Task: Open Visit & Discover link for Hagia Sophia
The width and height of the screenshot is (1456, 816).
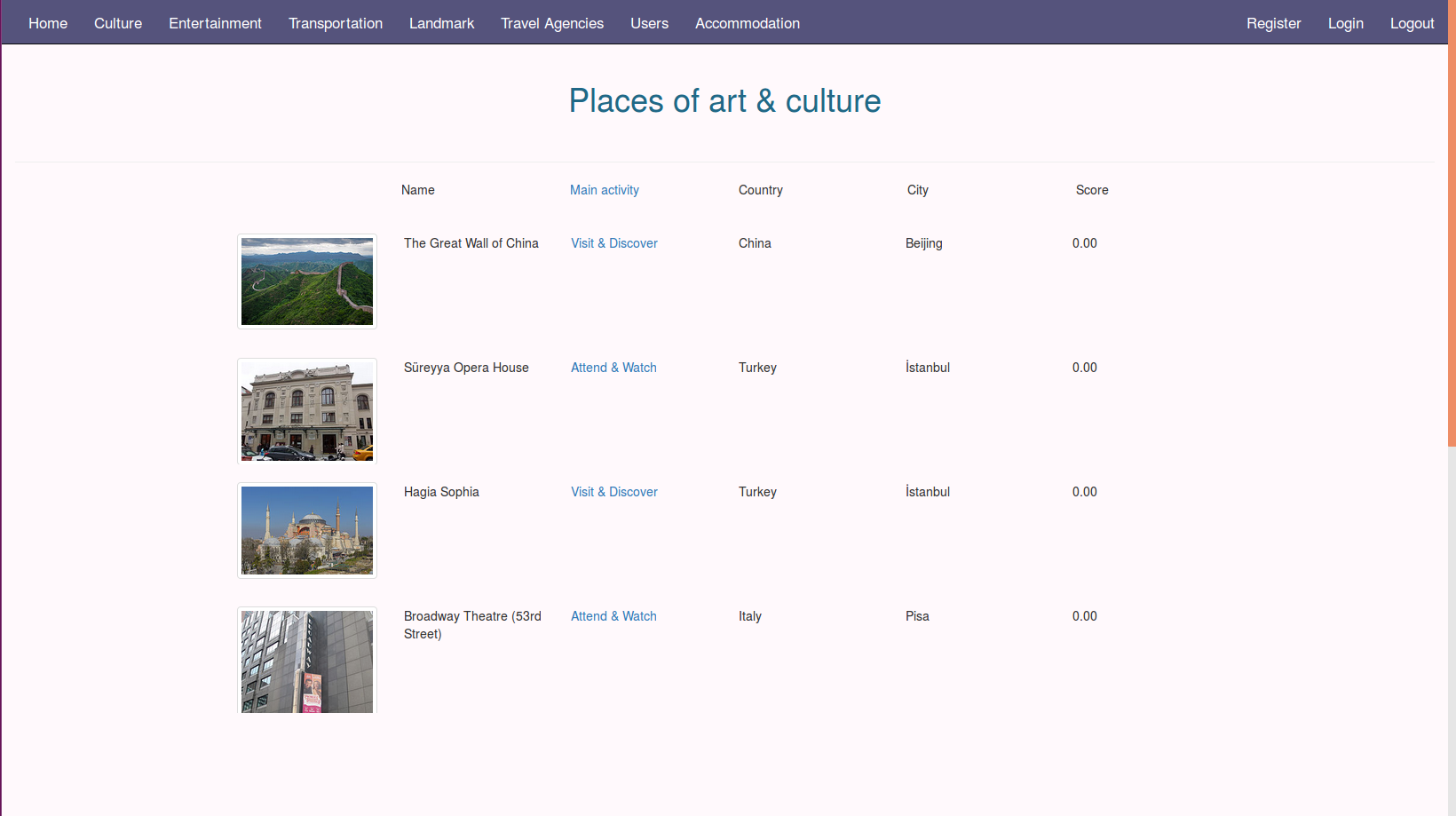Action: click(x=614, y=492)
